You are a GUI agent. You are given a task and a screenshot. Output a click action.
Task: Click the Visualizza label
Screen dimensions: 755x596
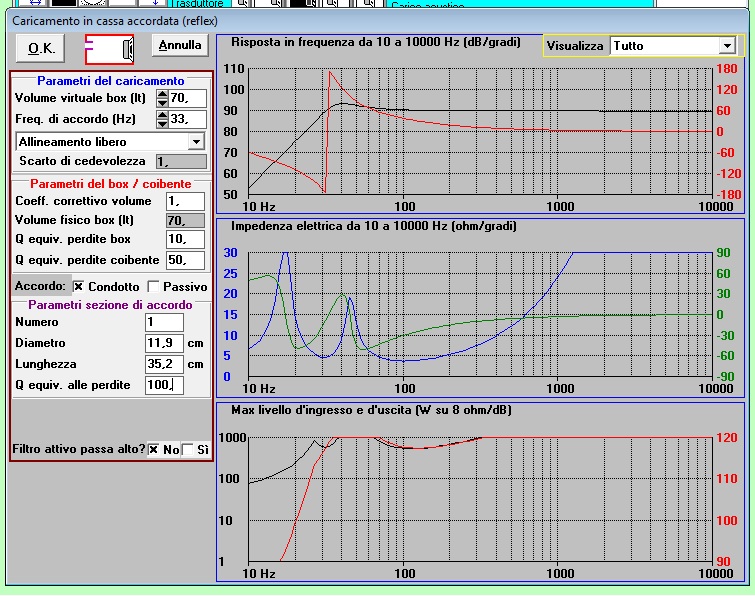tap(575, 46)
